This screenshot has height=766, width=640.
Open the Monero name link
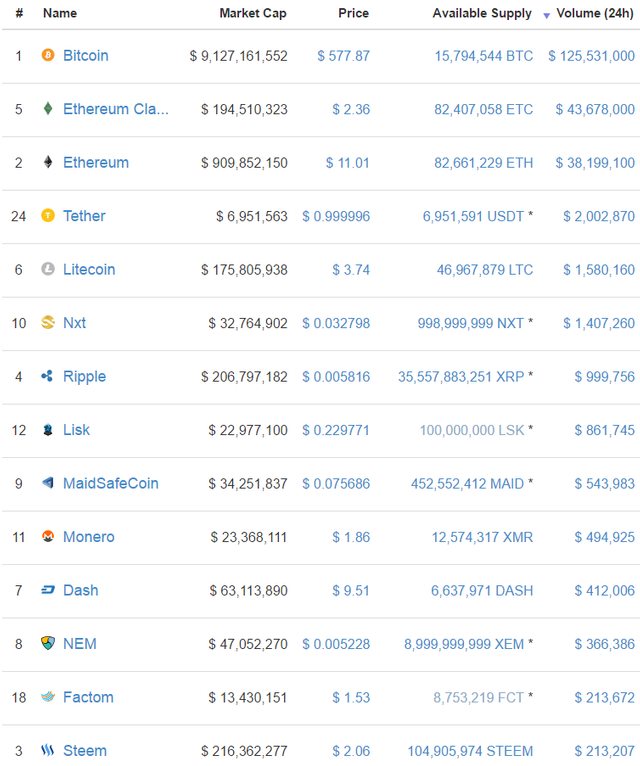[88, 536]
